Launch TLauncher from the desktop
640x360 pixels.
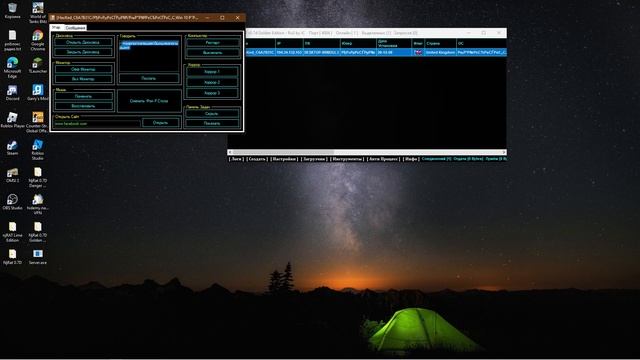[x=38, y=65]
